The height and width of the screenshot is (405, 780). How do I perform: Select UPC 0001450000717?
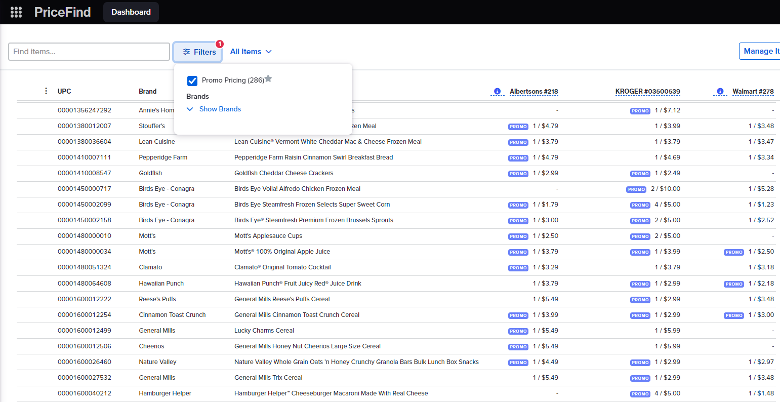click(x=85, y=189)
